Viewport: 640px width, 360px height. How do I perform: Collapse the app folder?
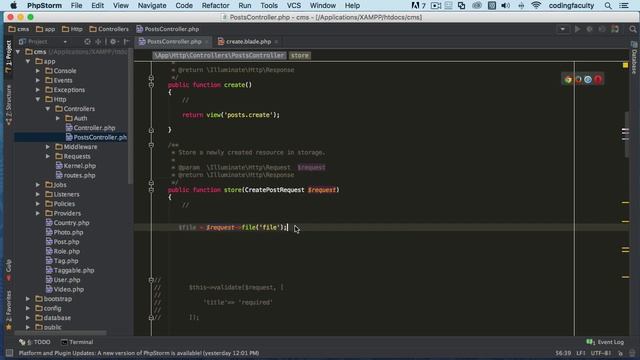28,61
